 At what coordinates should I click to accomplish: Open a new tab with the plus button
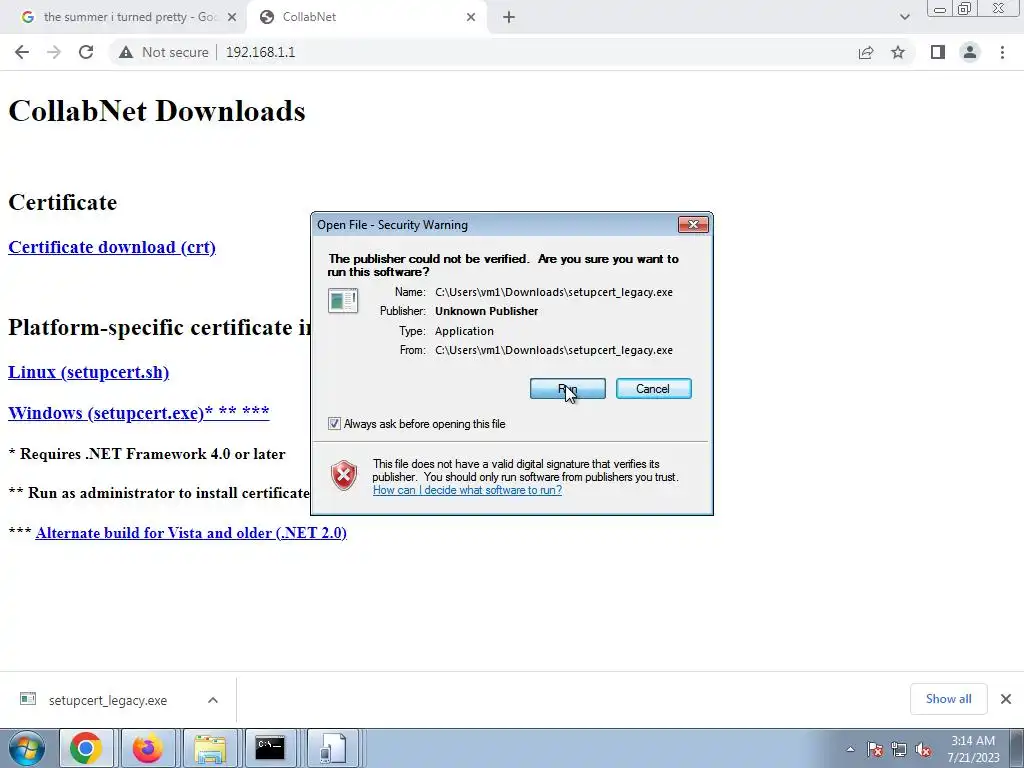tap(509, 18)
